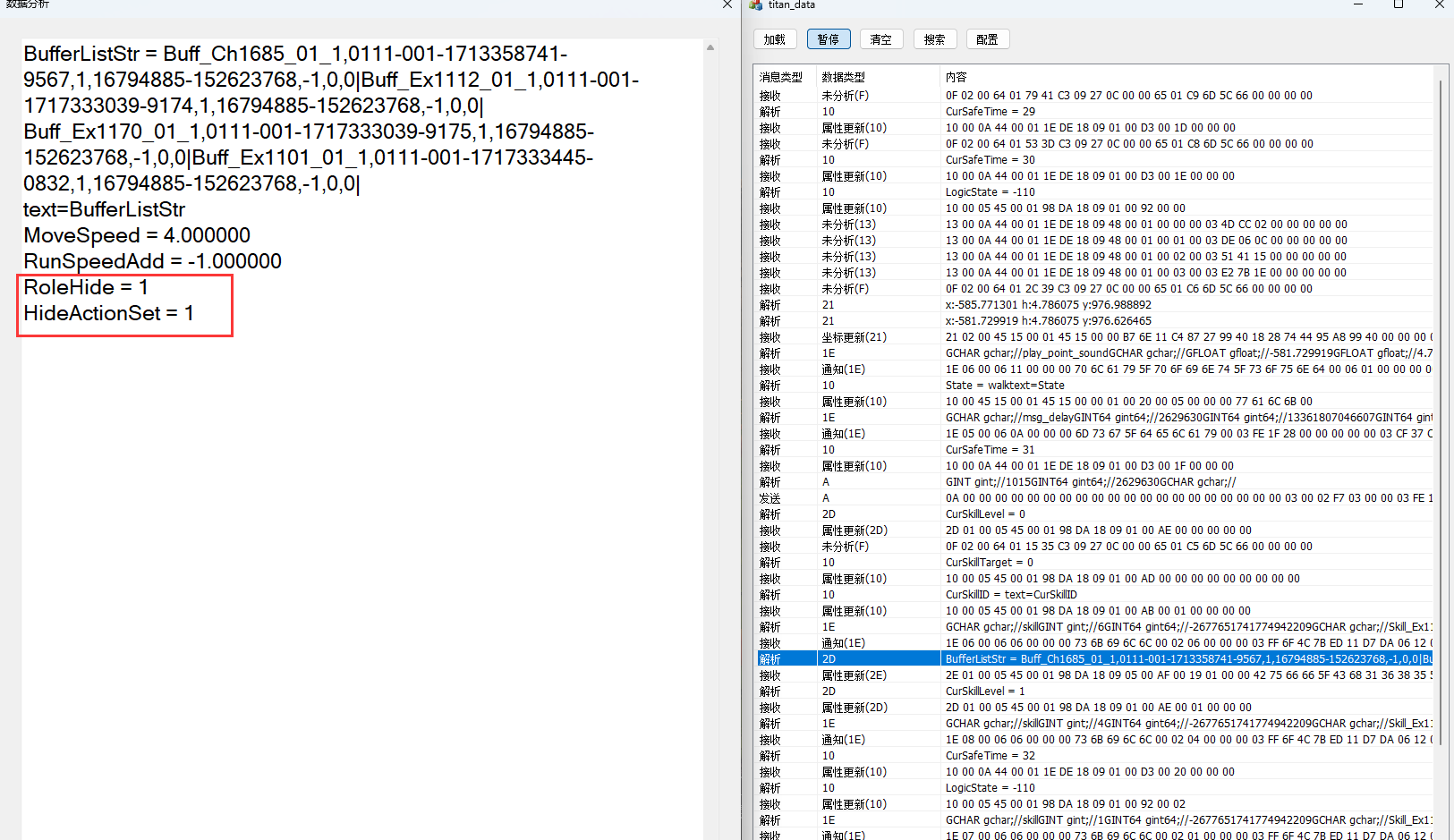Select the first LogicState = -110 row
1454x840 pixels.
pyautogui.click(x=1095, y=192)
